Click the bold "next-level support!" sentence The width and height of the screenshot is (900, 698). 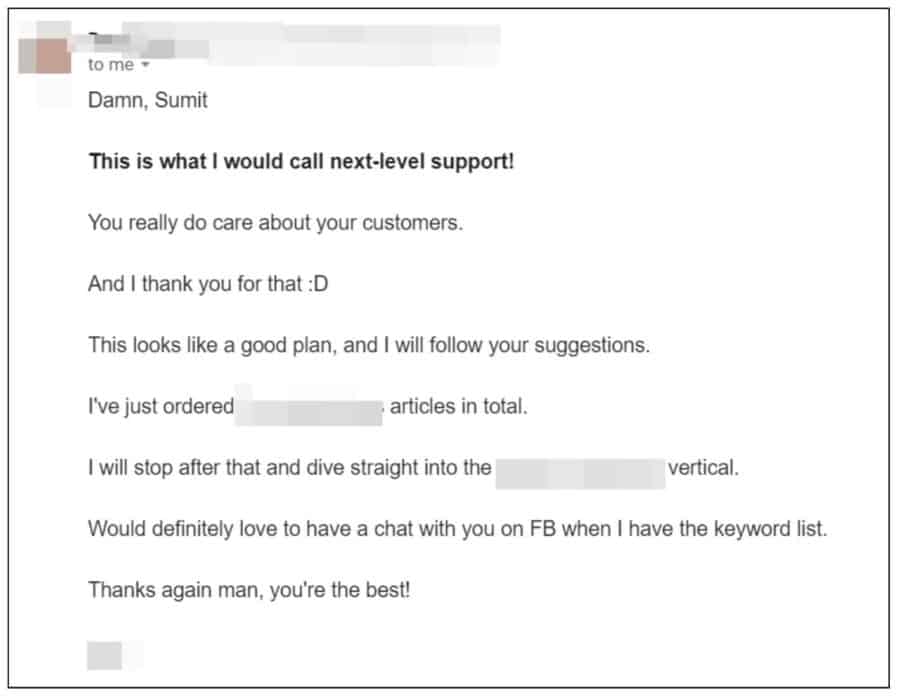tap(301, 161)
